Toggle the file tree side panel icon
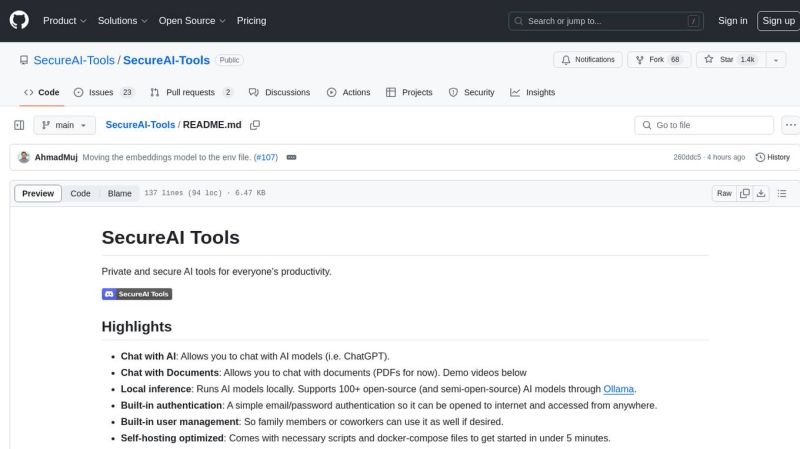 (19, 125)
